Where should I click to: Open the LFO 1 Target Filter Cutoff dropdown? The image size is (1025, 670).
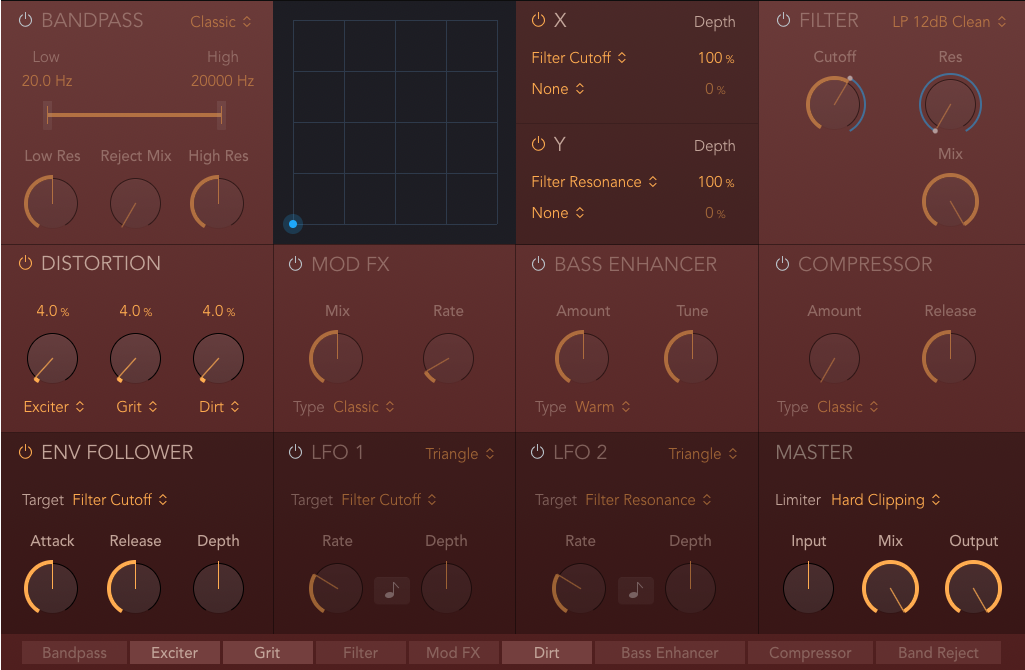click(x=389, y=499)
